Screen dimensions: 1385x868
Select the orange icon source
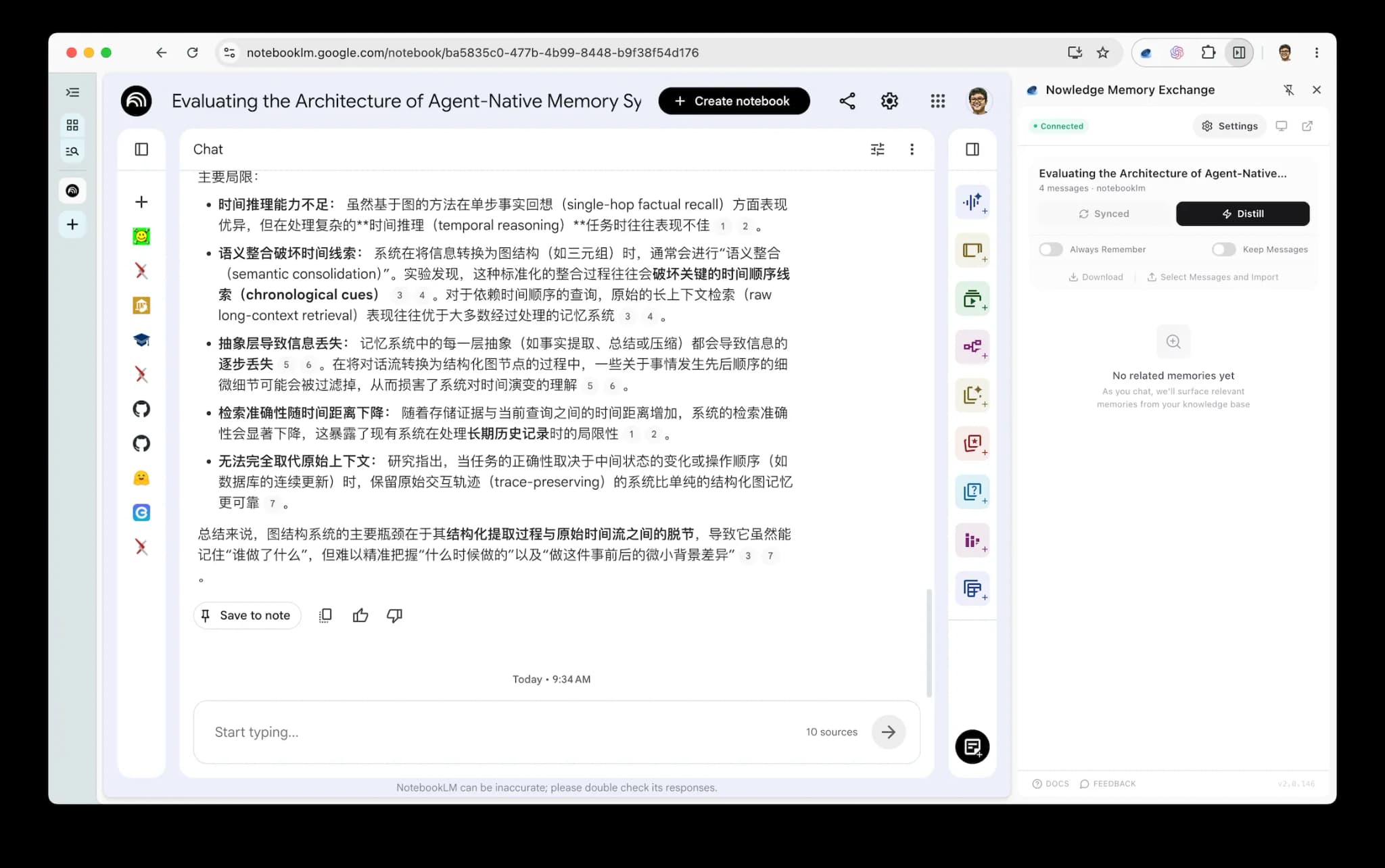click(141, 306)
